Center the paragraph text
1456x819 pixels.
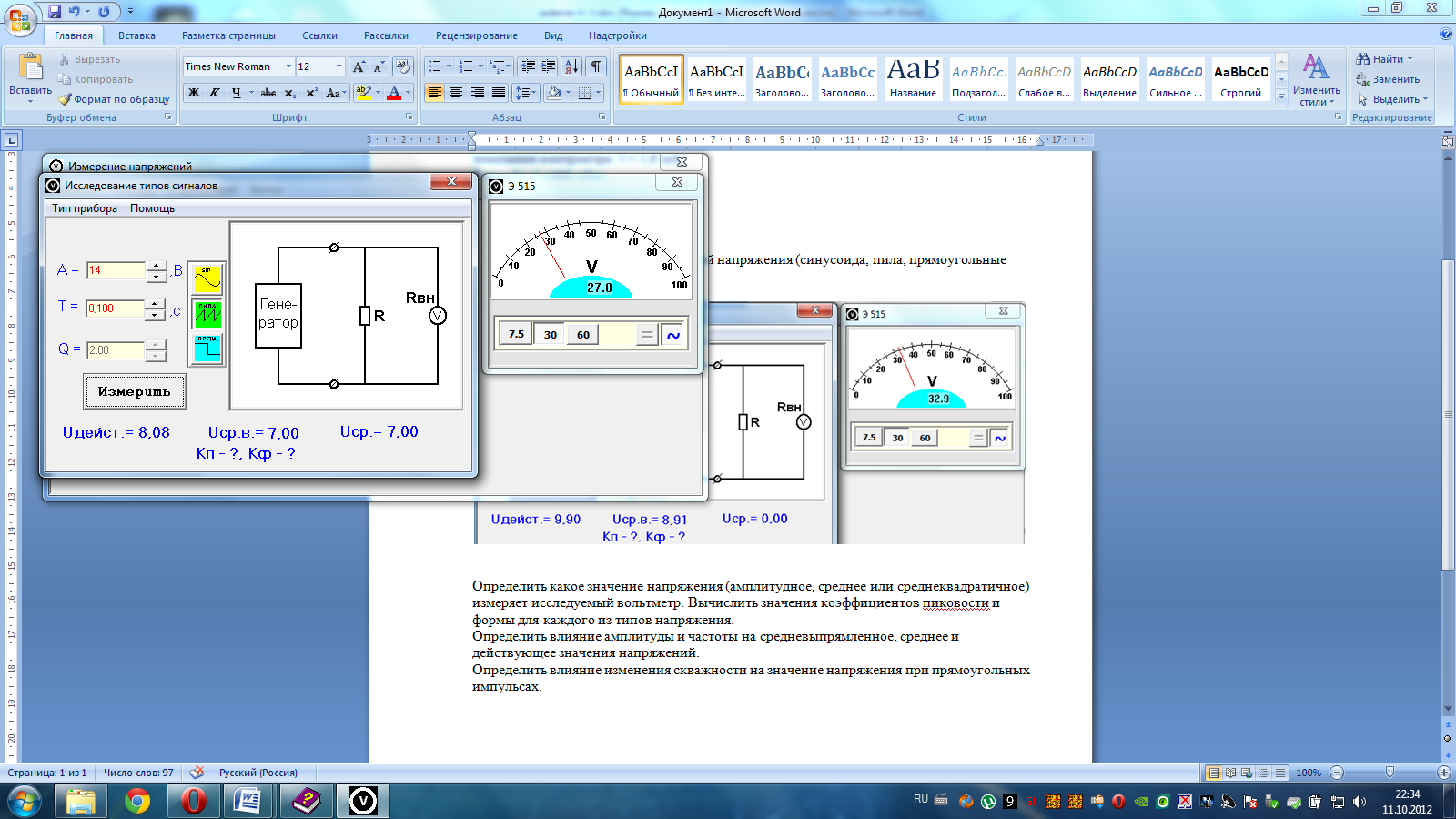click(x=456, y=93)
